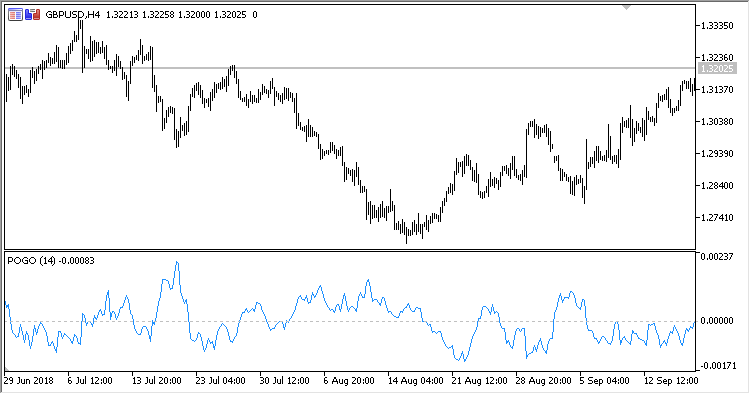This screenshot has width=750, height=394.
Task: Click the one-click trading panel icon
Action: [x=15, y=15]
